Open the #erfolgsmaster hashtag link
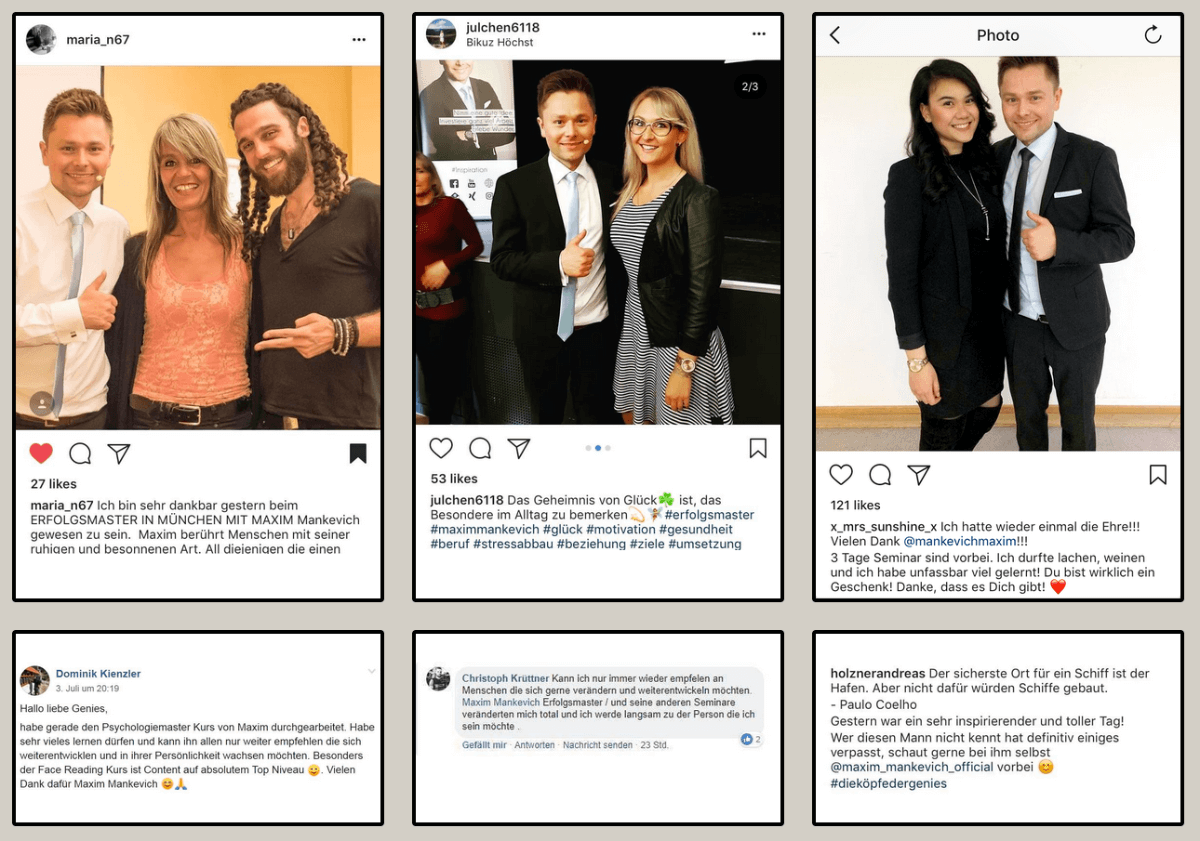 coord(709,515)
